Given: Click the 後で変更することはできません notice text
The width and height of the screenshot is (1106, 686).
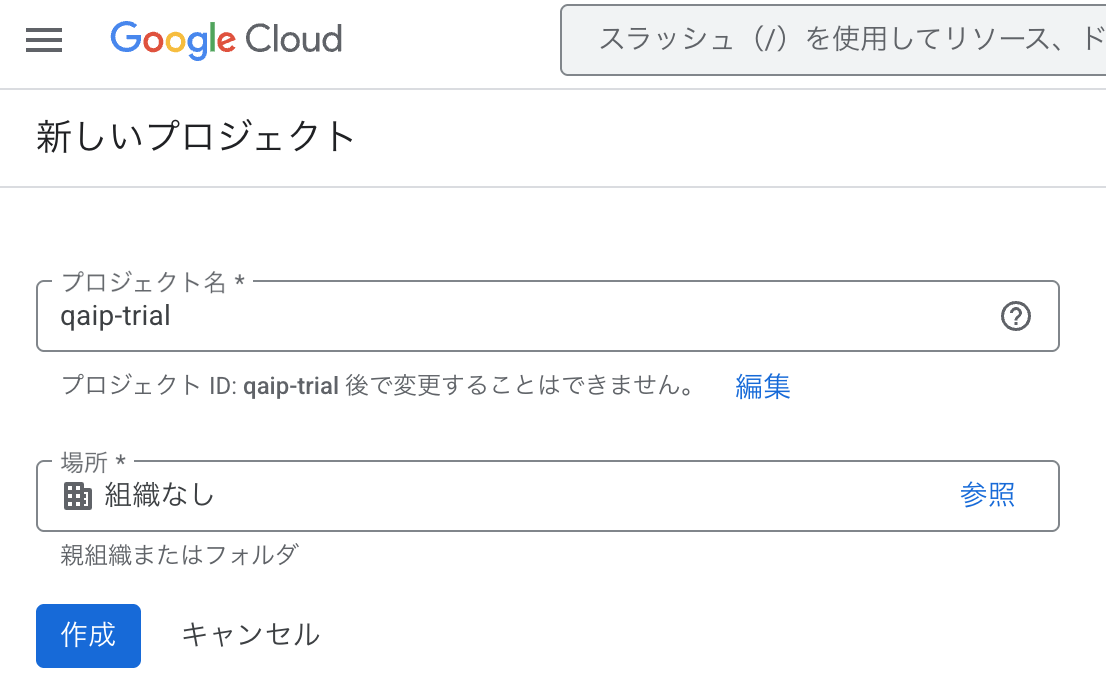Looking at the screenshot, I should click(520, 386).
